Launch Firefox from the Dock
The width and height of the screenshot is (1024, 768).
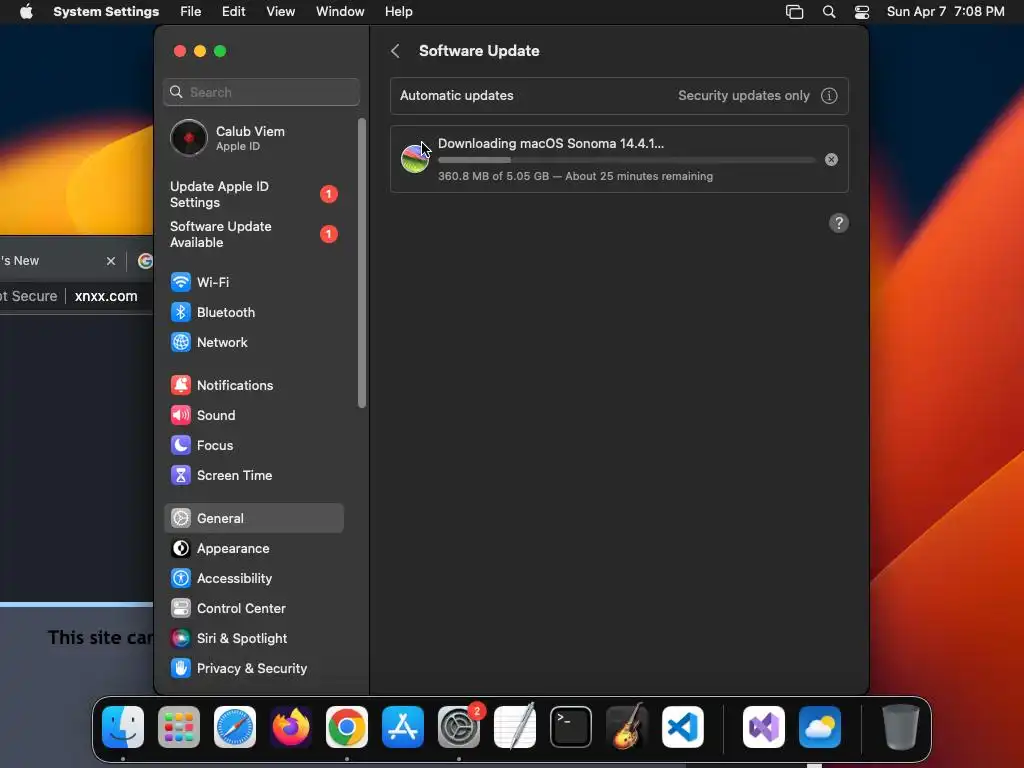tap(291, 727)
